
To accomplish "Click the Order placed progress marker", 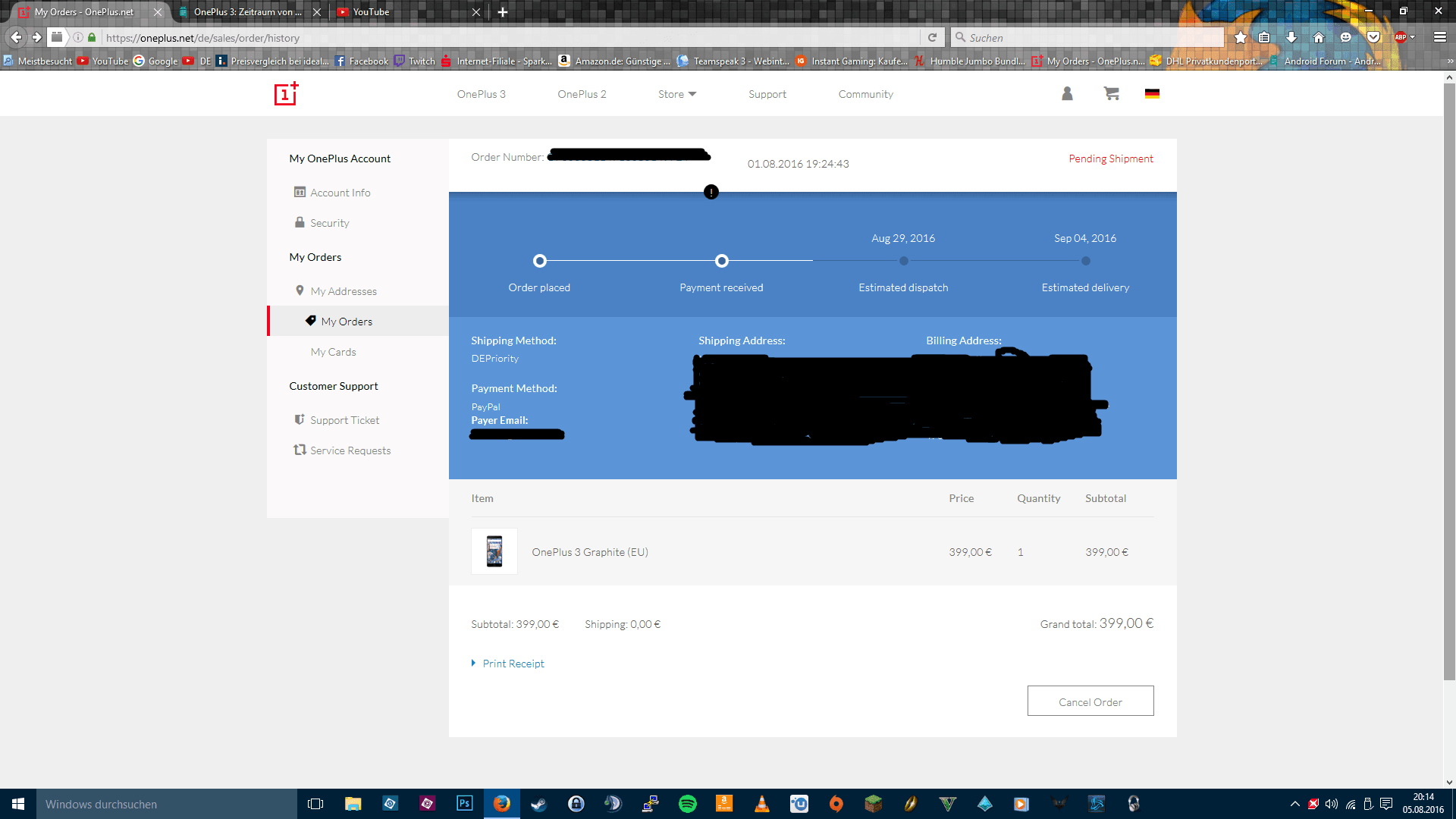I will [539, 261].
